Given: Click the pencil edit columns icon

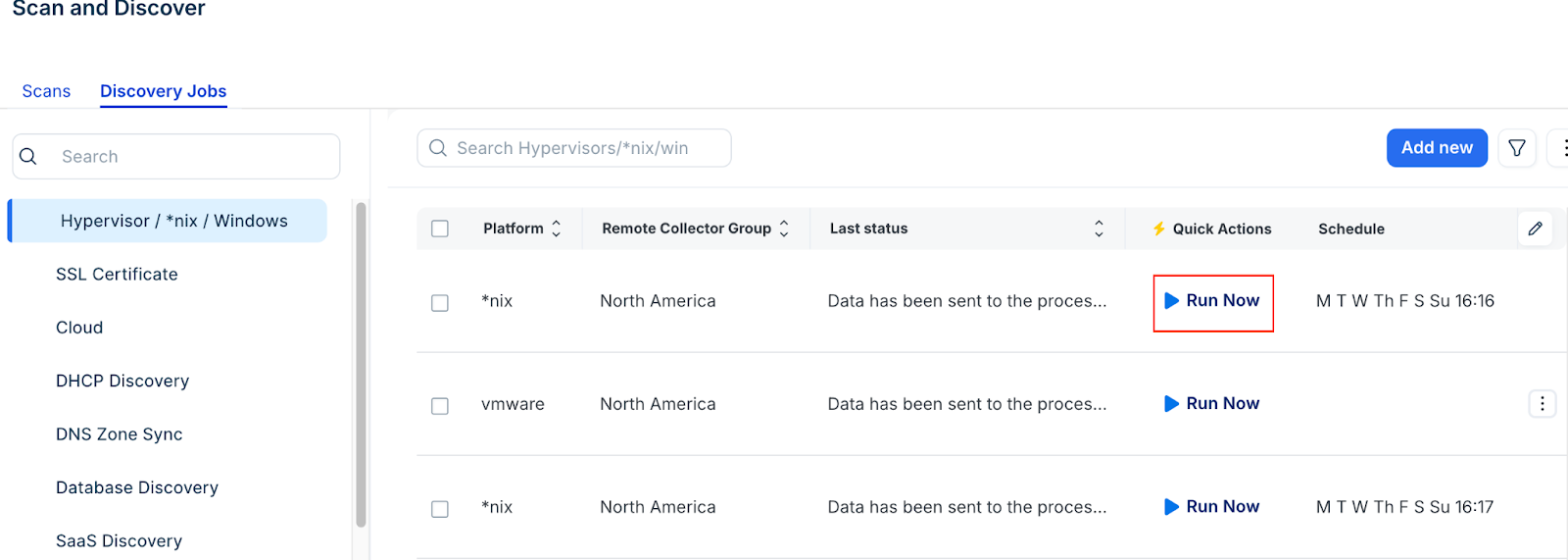Looking at the screenshot, I should (1535, 229).
